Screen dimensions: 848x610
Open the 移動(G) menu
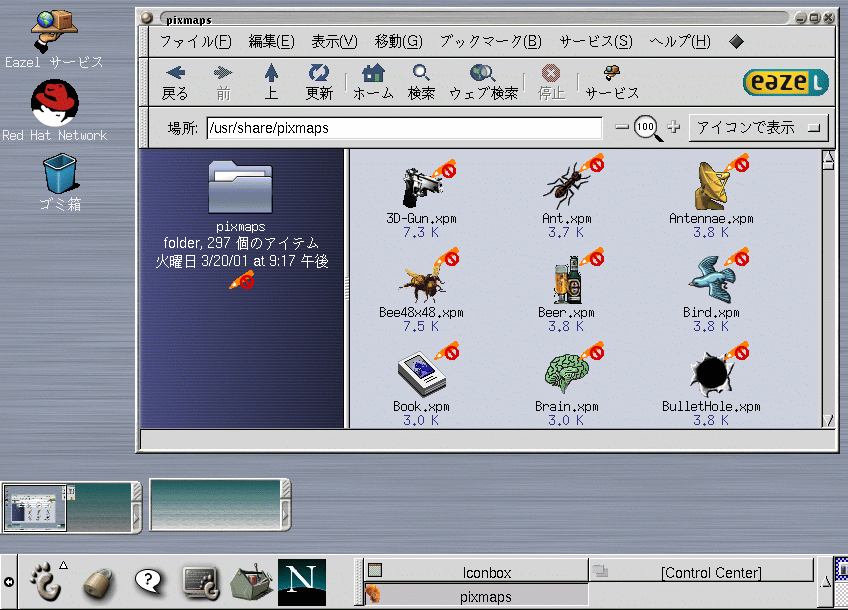(399, 41)
